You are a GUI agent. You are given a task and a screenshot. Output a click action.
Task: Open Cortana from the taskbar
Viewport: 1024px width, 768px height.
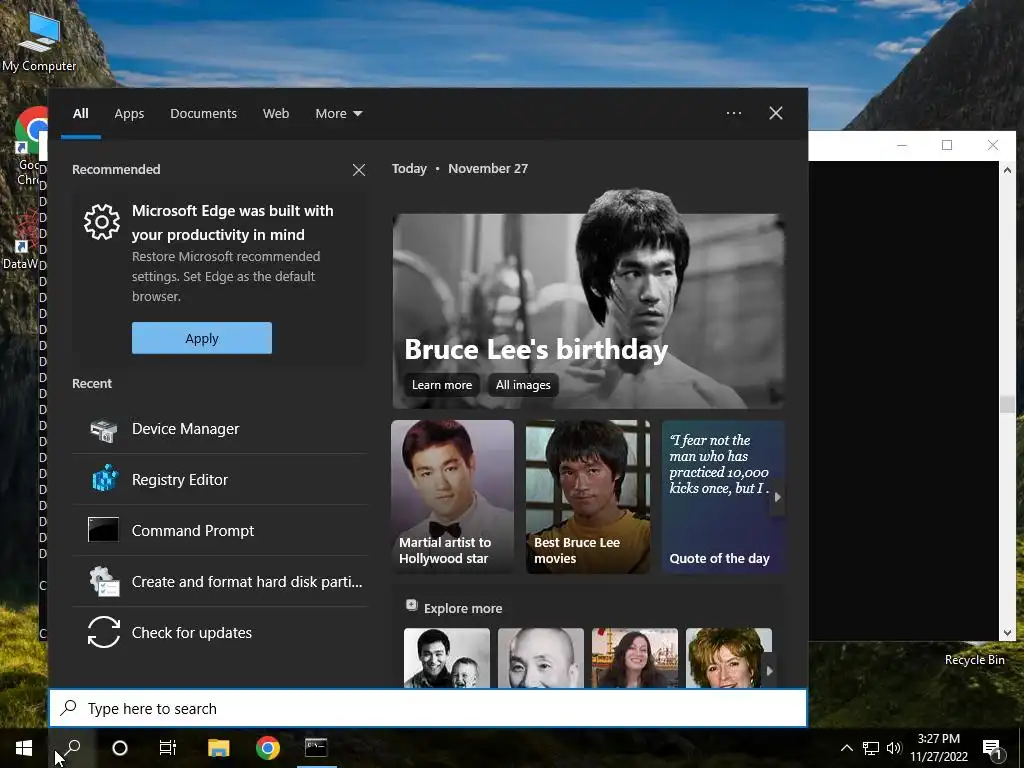pyautogui.click(x=120, y=748)
